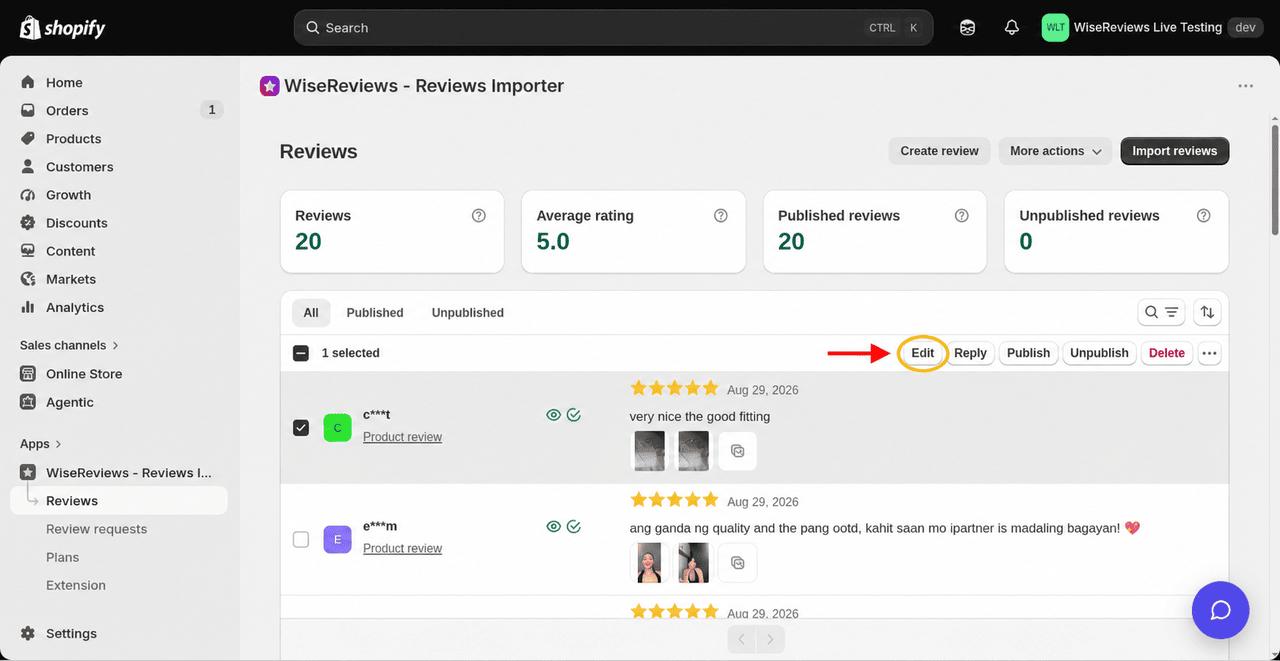Click the green C avatar for c***t
This screenshot has height=661, width=1280.
tap(337, 428)
